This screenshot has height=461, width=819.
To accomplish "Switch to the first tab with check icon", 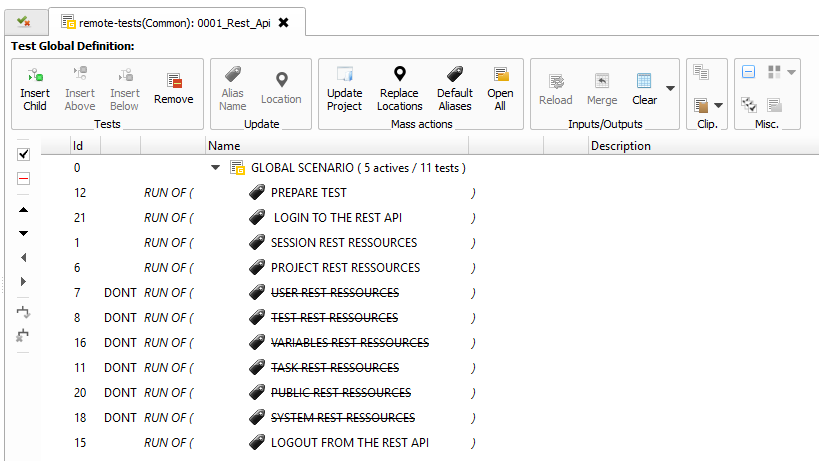I will [24, 22].
